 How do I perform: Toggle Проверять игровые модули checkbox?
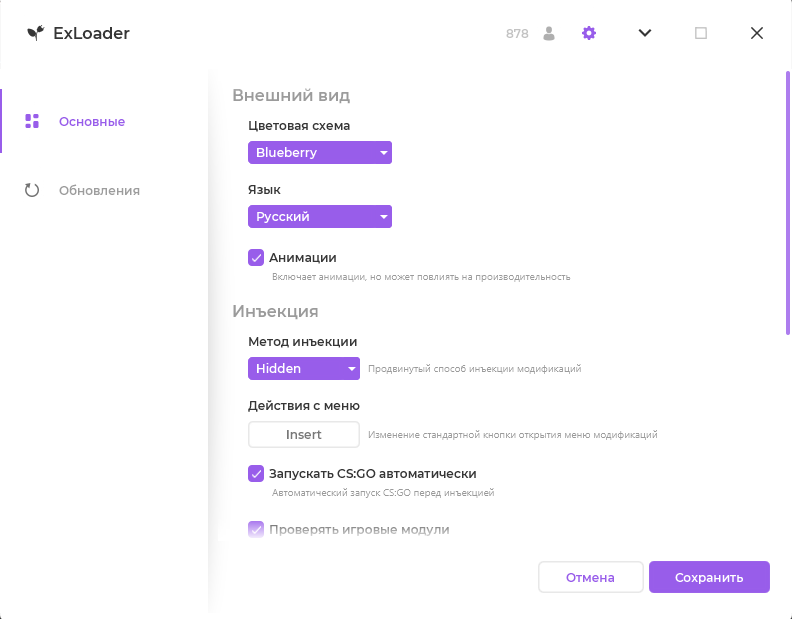tap(256, 529)
